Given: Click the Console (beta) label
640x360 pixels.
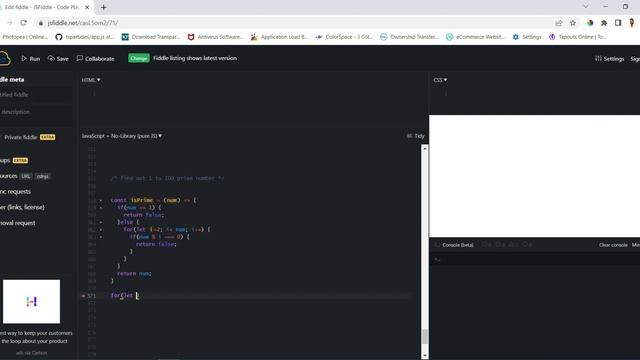Looking at the screenshot, I should point(458,245).
